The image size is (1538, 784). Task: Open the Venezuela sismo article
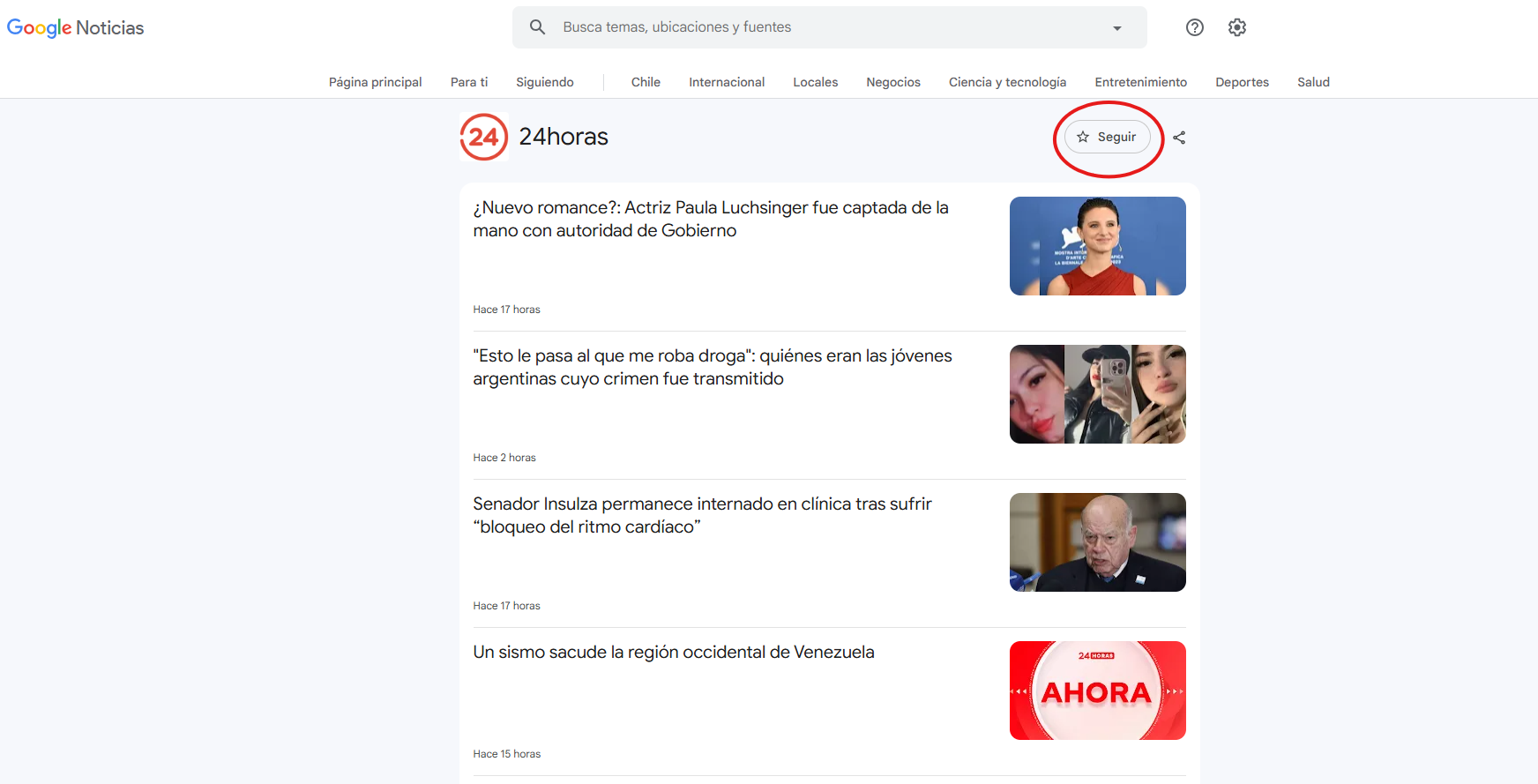click(674, 652)
